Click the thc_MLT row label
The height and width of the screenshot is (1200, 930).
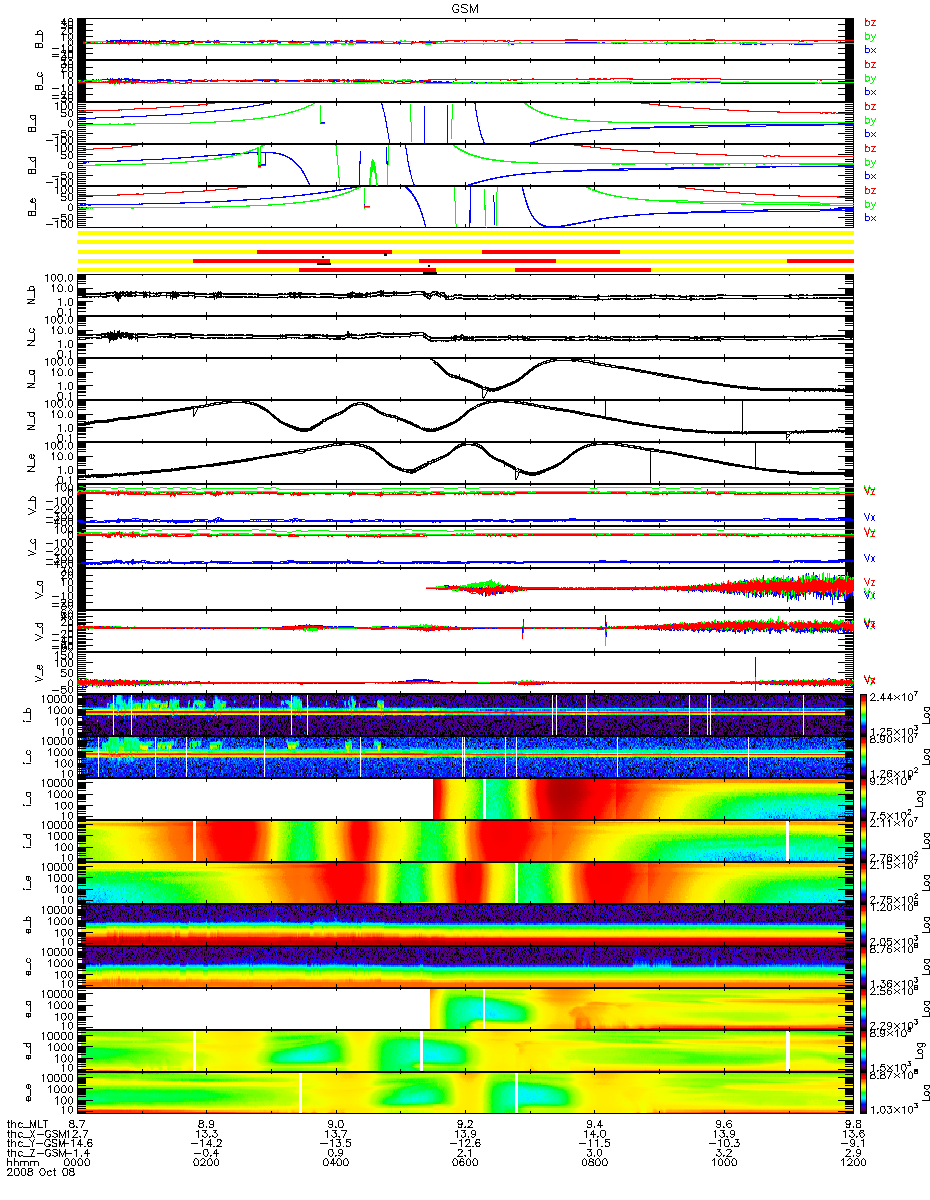tap(29, 1124)
